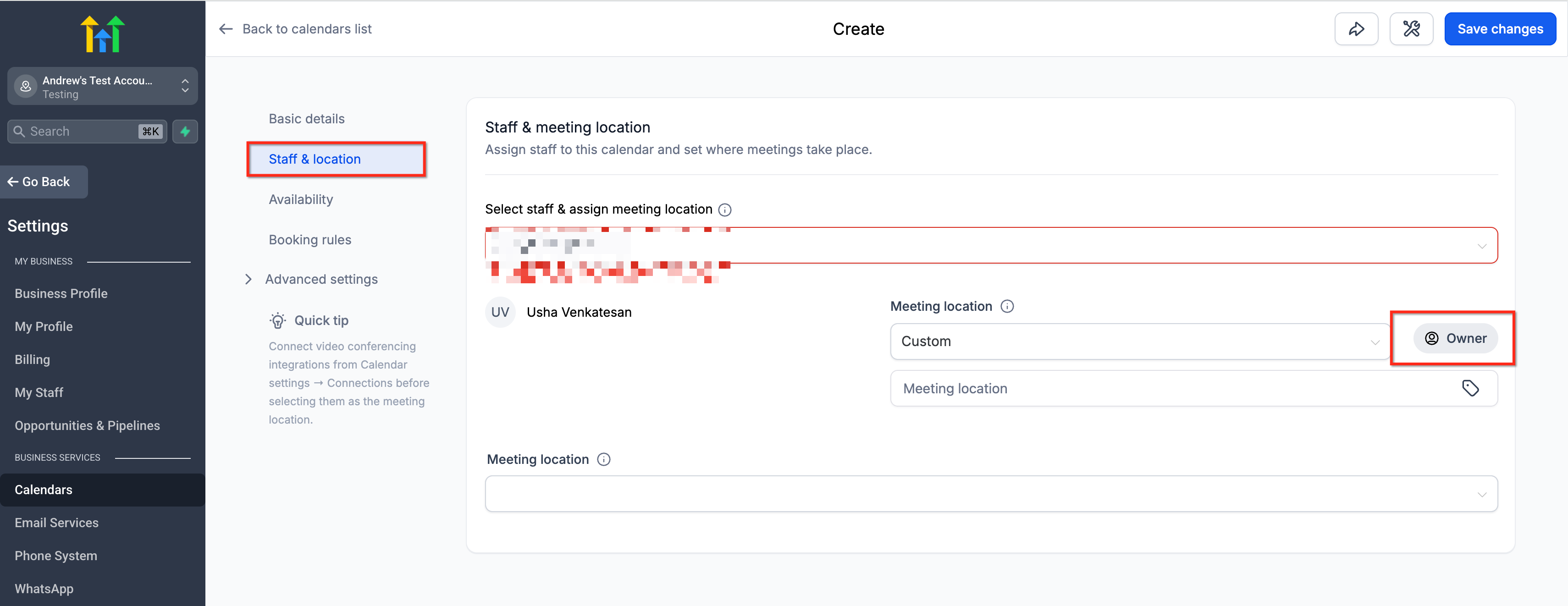Open the Booking rules tab
The height and width of the screenshot is (606, 1568).
(x=310, y=240)
